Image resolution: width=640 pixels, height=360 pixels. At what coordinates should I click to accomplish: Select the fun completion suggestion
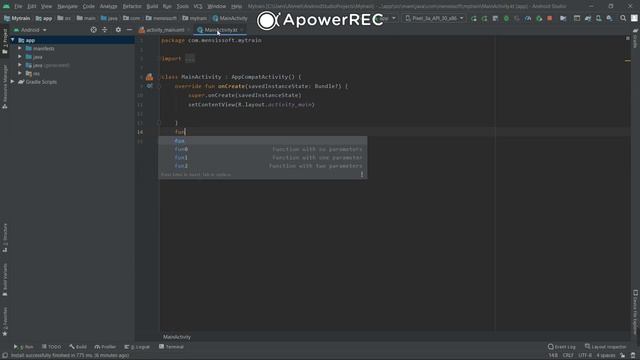pyautogui.click(x=263, y=141)
